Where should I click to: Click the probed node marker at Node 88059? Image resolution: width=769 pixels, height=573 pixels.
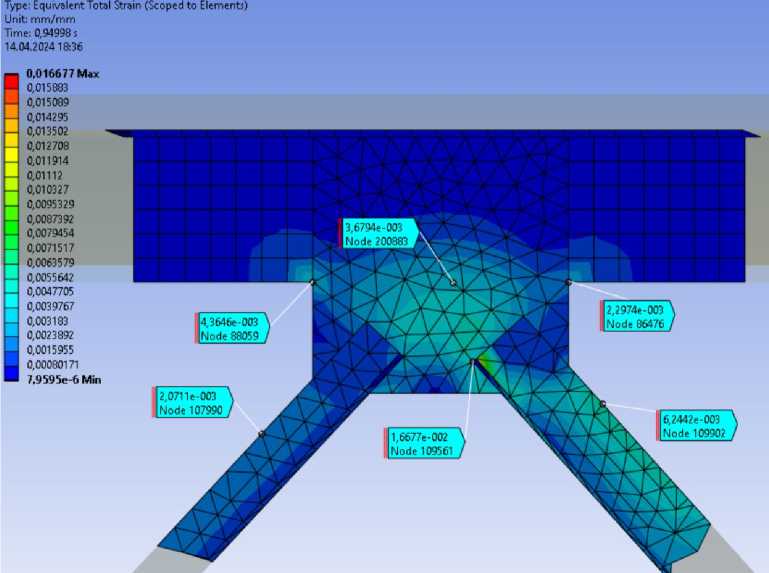312,282
